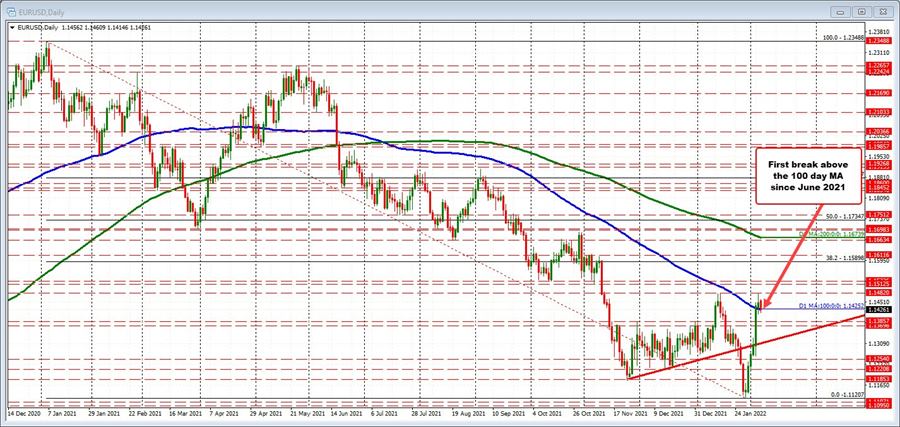Click the 14 Jun 2021 date on time axis

pos(346,413)
